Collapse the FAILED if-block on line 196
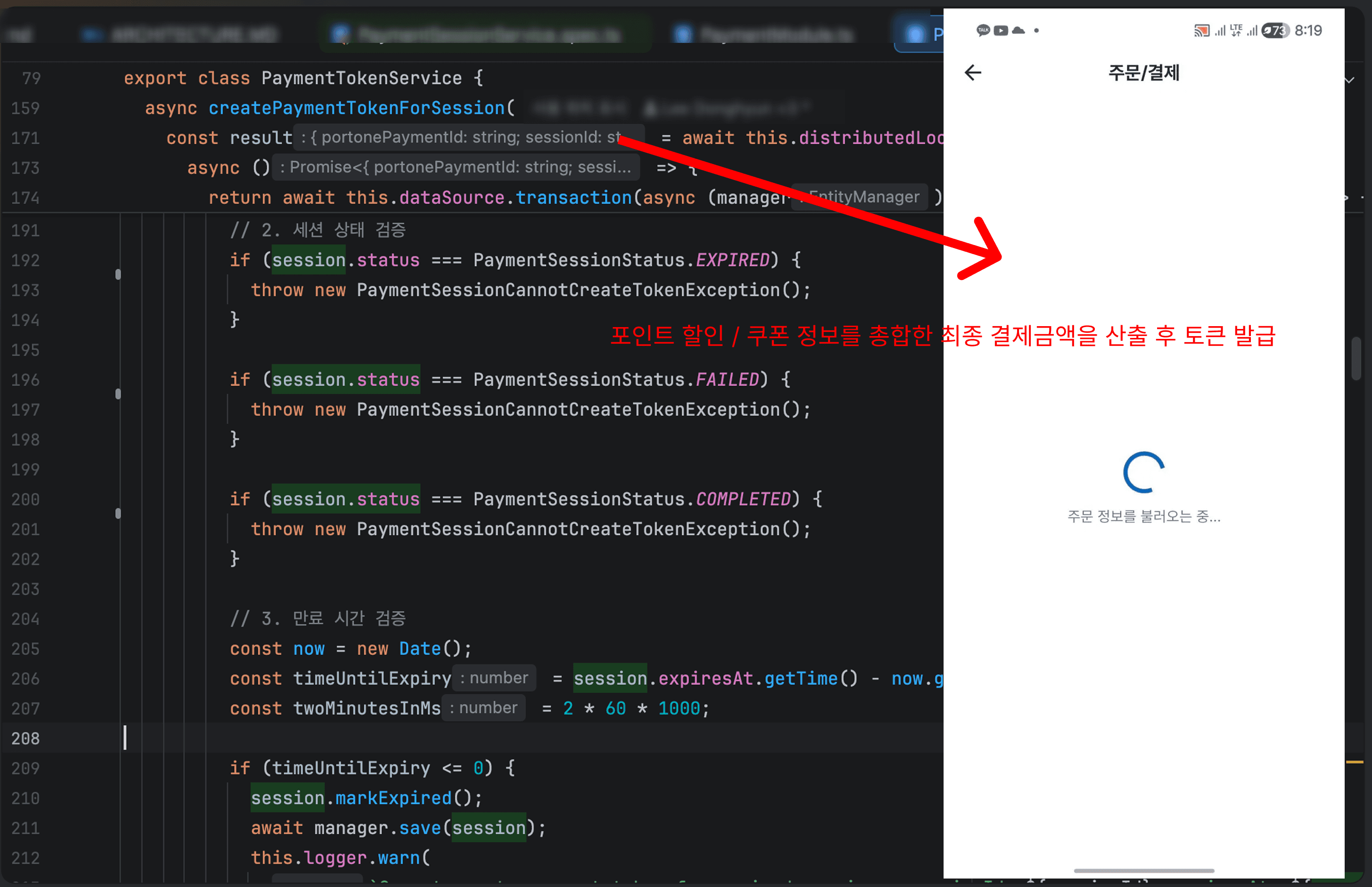Image resolution: width=1372 pixels, height=887 pixels. (118, 394)
